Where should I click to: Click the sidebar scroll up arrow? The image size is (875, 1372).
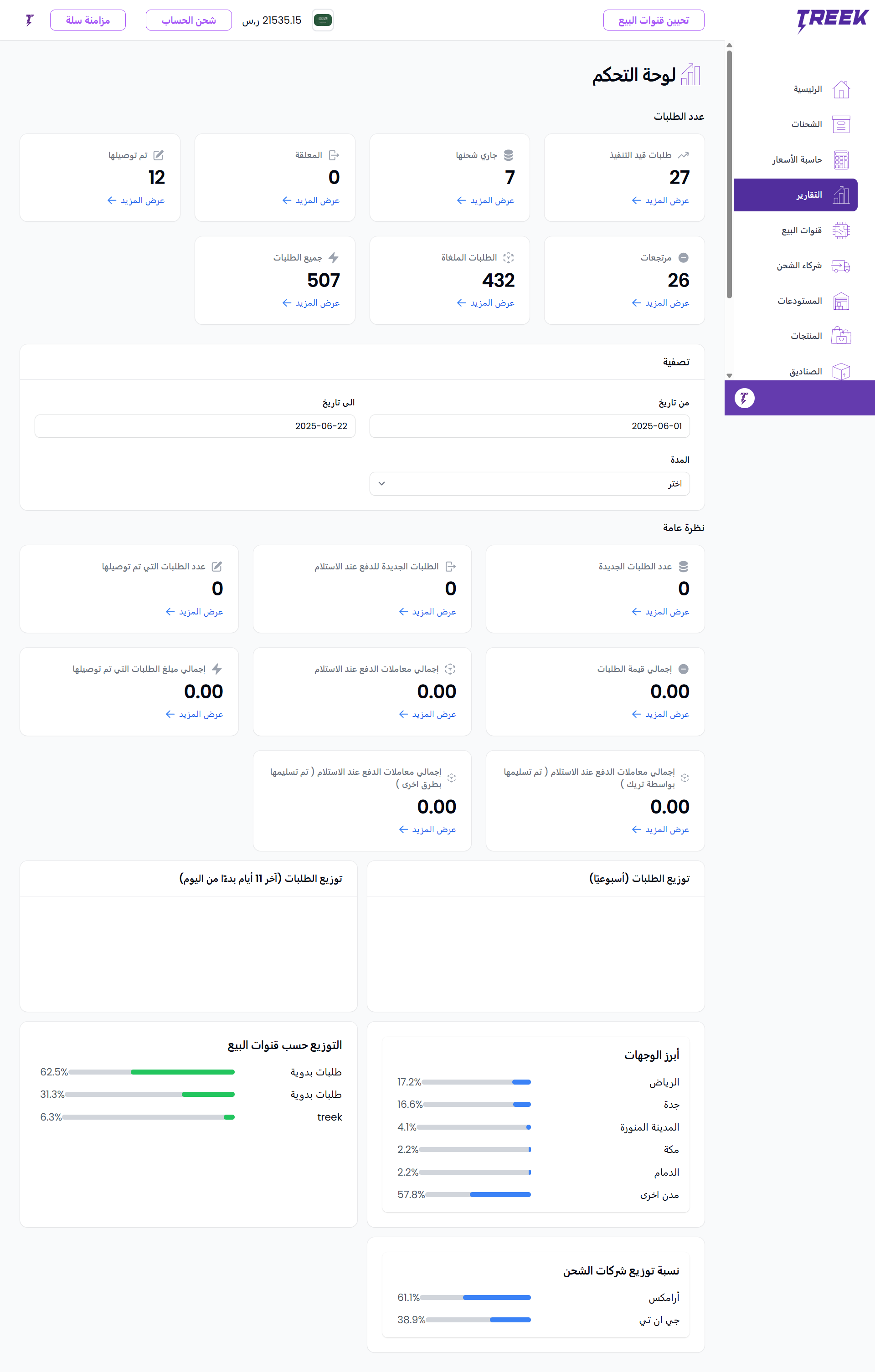pos(729,45)
